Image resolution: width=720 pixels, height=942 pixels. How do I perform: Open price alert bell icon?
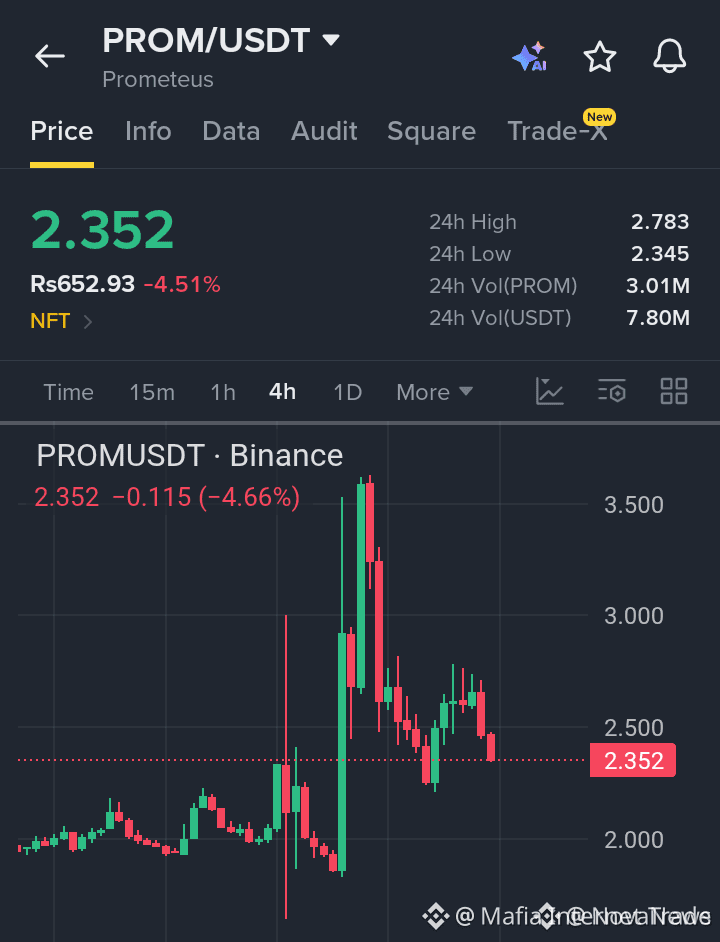pos(670,56)
